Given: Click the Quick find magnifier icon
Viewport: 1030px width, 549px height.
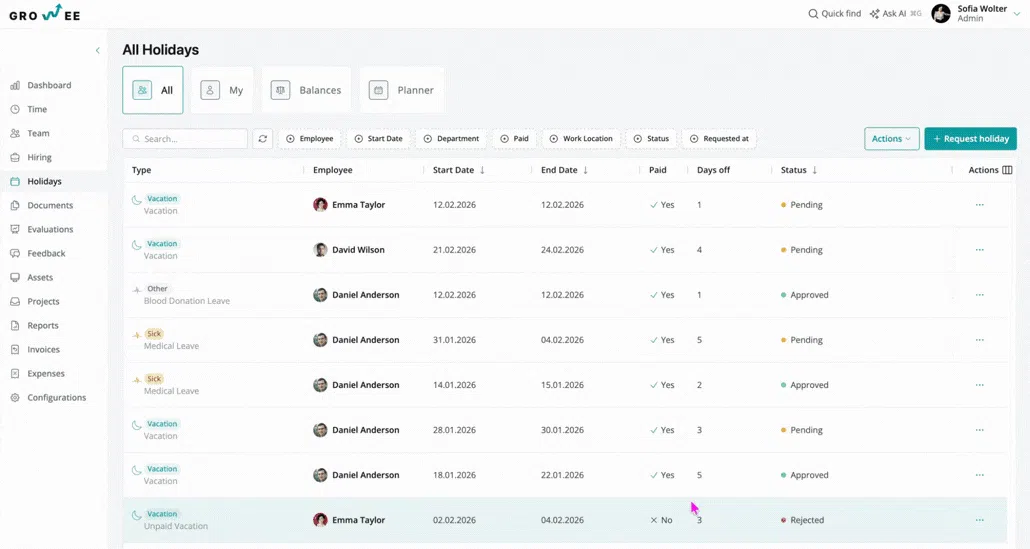Looking at the screenshot, I should point(813,14).
